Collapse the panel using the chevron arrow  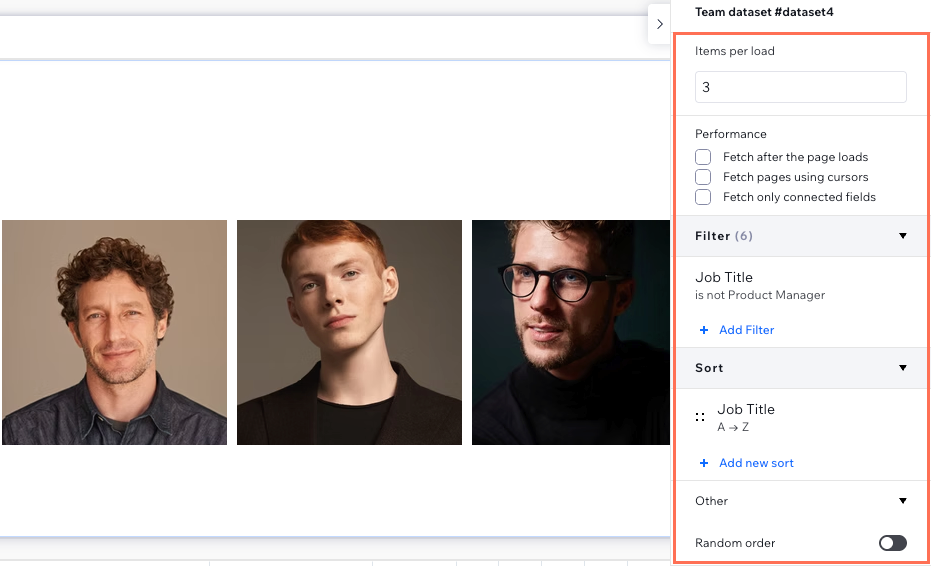tap(659, 24)
